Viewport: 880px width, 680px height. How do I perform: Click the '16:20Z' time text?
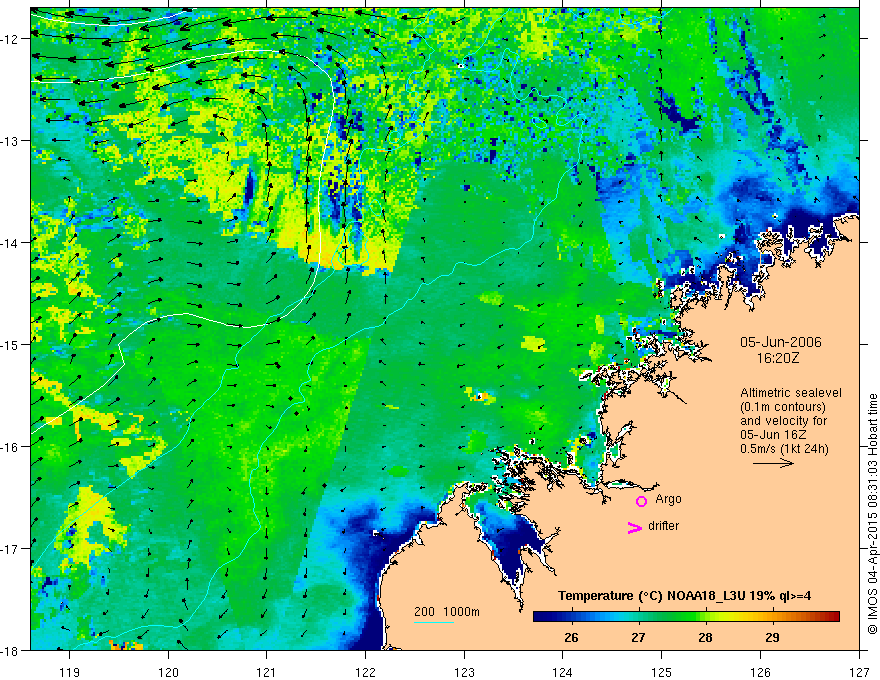[x=778, y=358]
